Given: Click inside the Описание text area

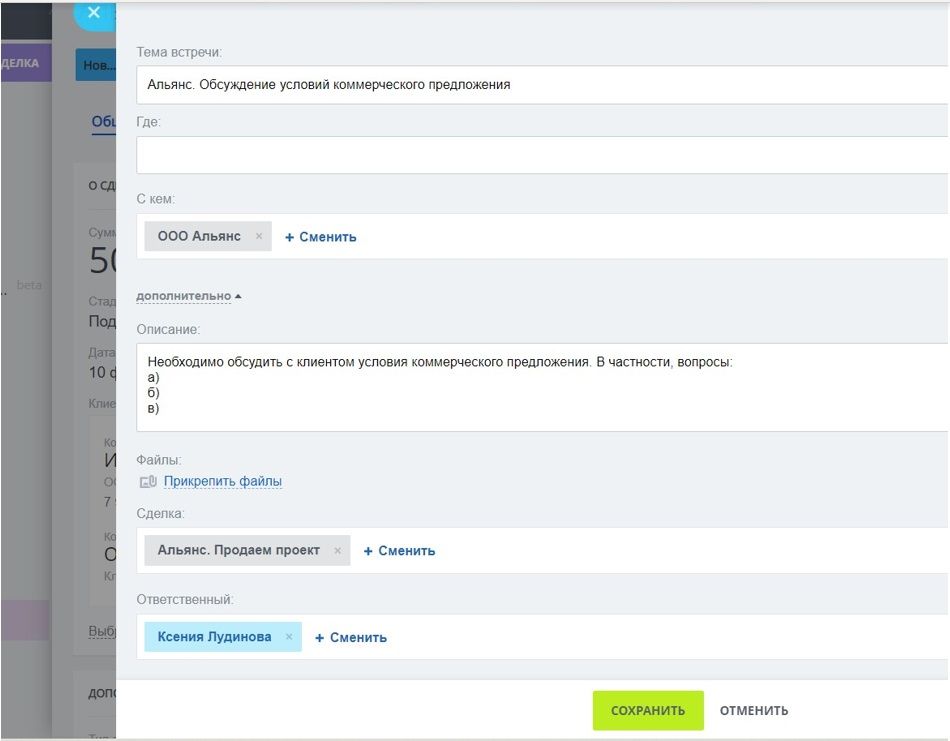Looking at the screenshot, I should coord(540,388).
